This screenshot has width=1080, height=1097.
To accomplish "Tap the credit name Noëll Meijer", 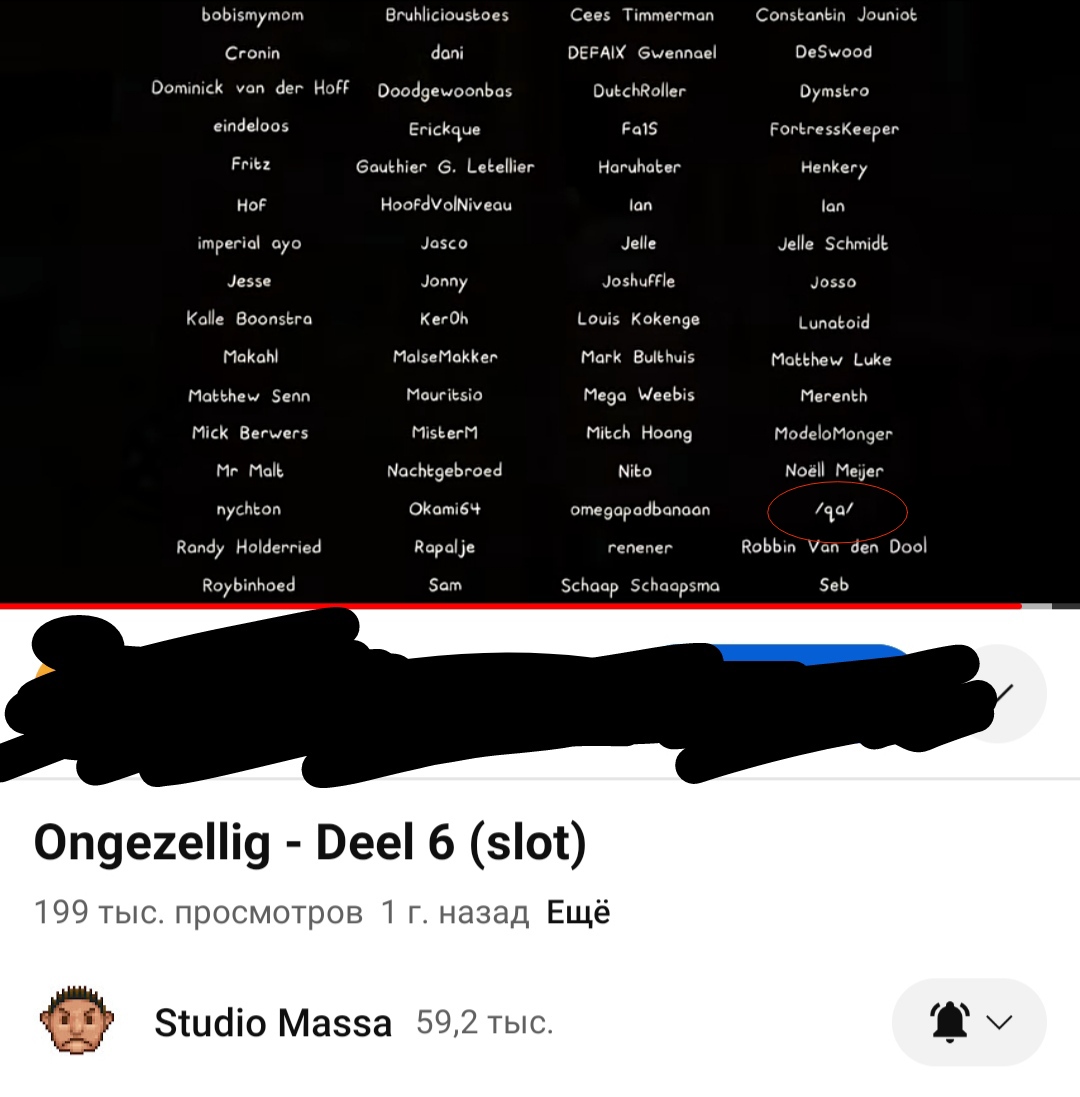I will point(834,471).
